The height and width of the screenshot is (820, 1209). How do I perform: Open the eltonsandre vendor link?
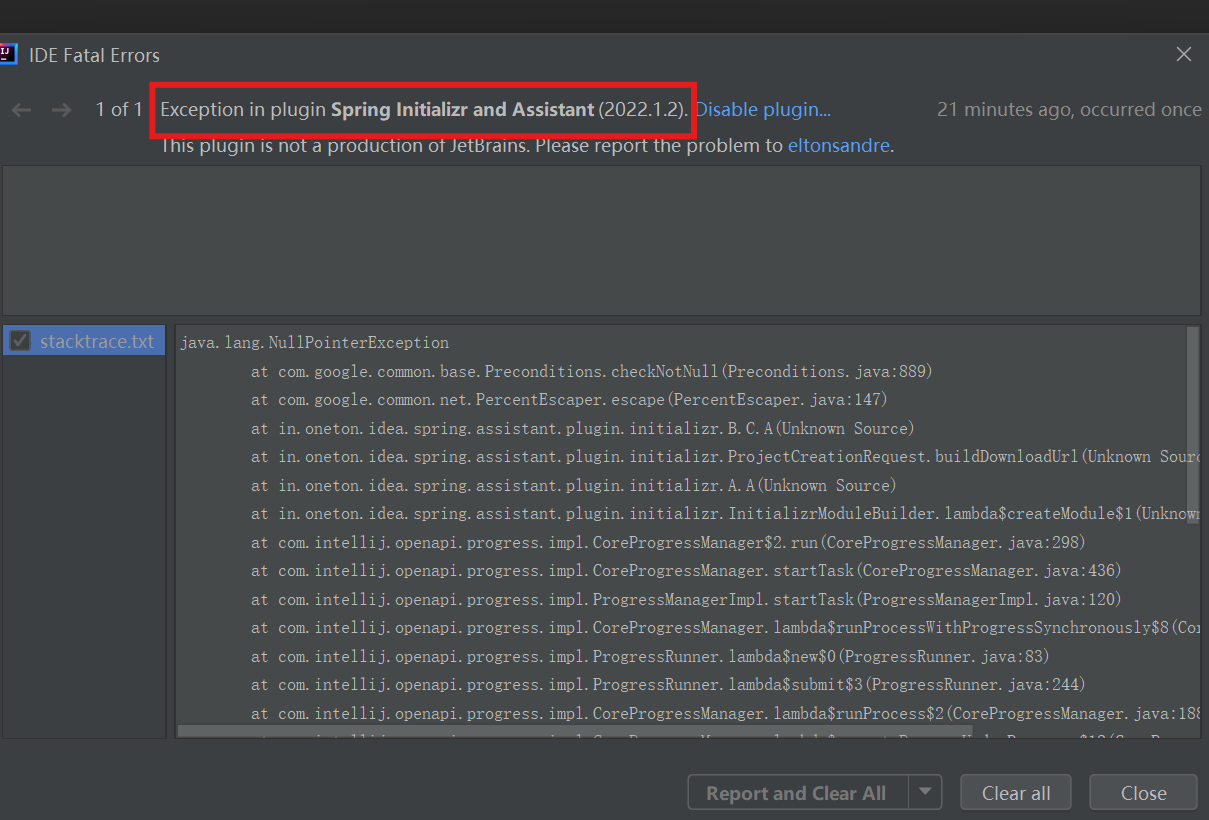coord(838,146)
